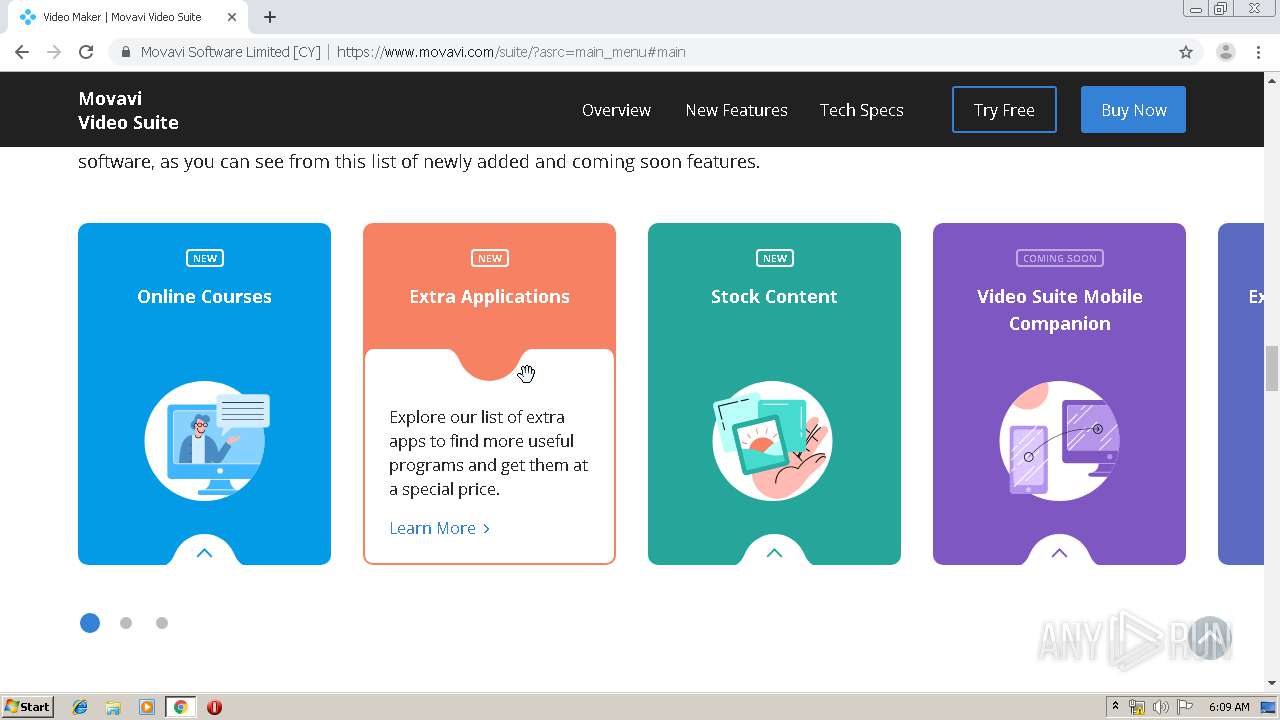Open the New Features section
The width and height of the screenshot is (1280, 720).
(x=736, y=110)
